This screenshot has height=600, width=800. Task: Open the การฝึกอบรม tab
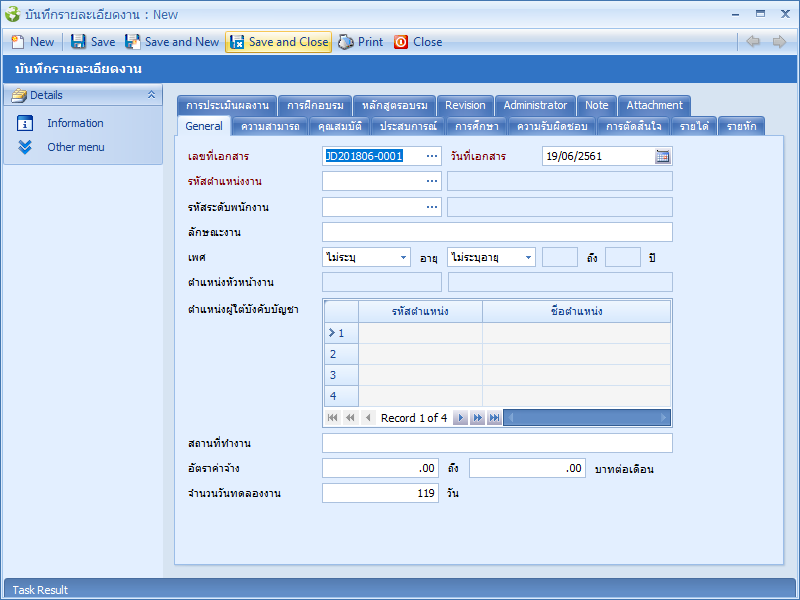315,106
